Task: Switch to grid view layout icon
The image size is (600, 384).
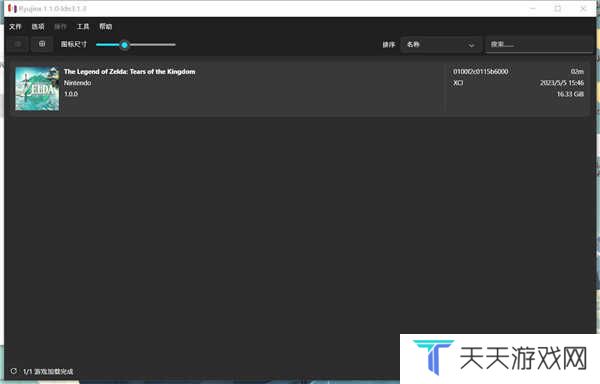Action: pos(42,44)
